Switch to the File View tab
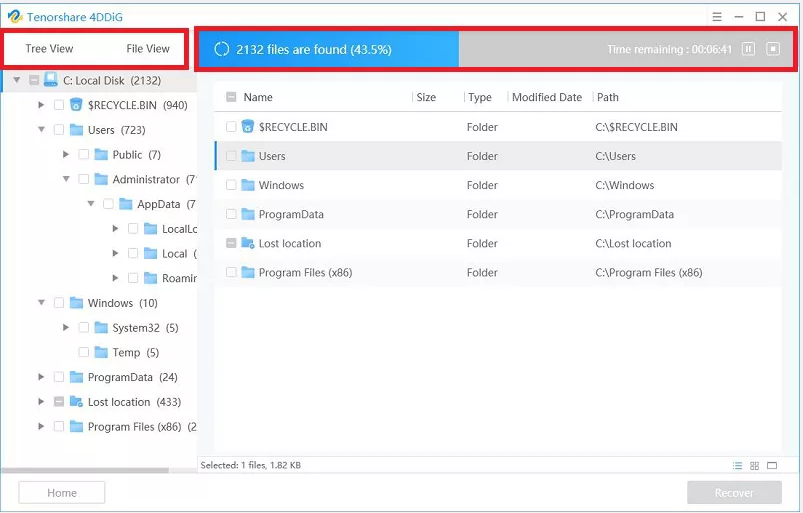803x513 pixels. [x=148, y=49]
